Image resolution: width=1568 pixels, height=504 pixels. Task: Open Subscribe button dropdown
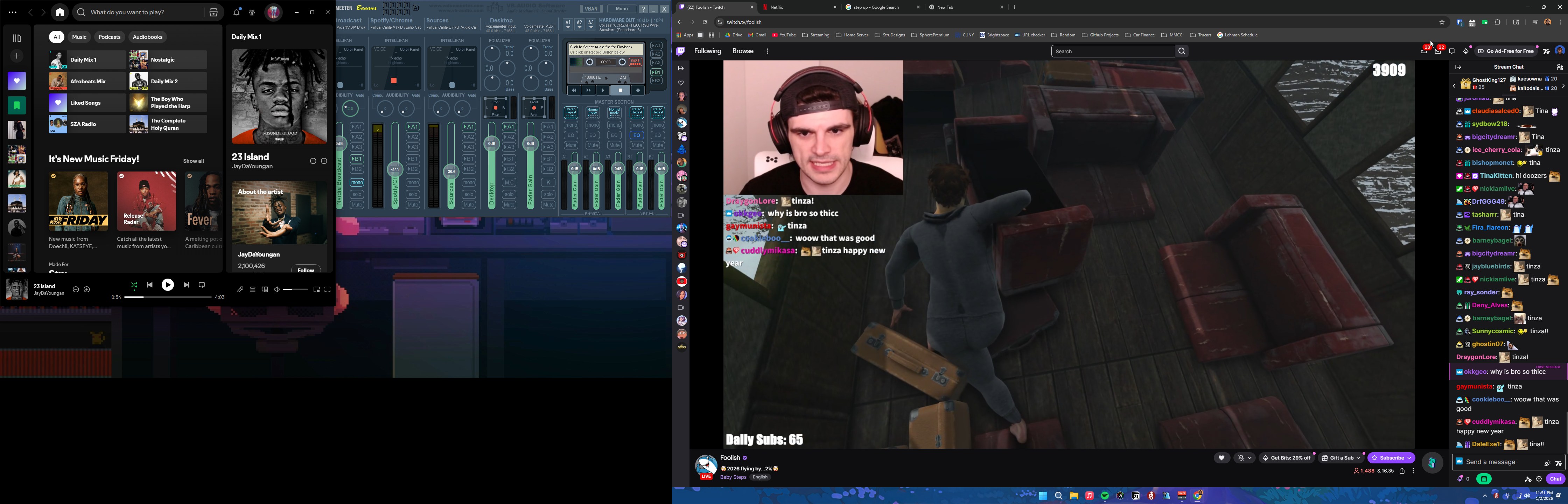click(1409, 458)
